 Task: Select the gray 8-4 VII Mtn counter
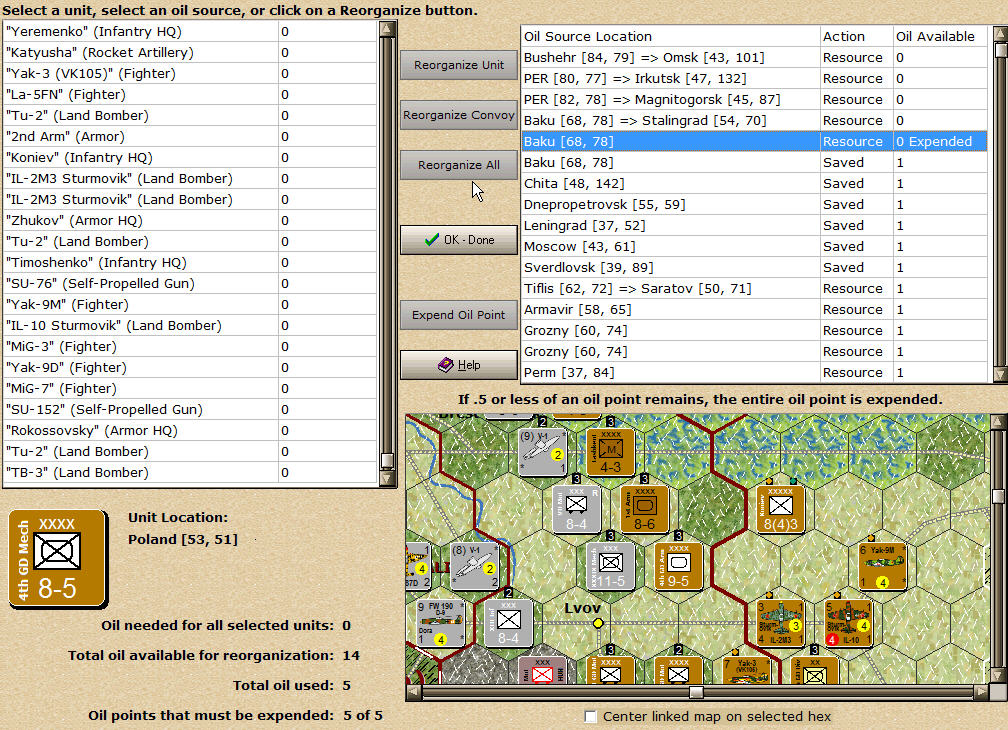(577, 509)
